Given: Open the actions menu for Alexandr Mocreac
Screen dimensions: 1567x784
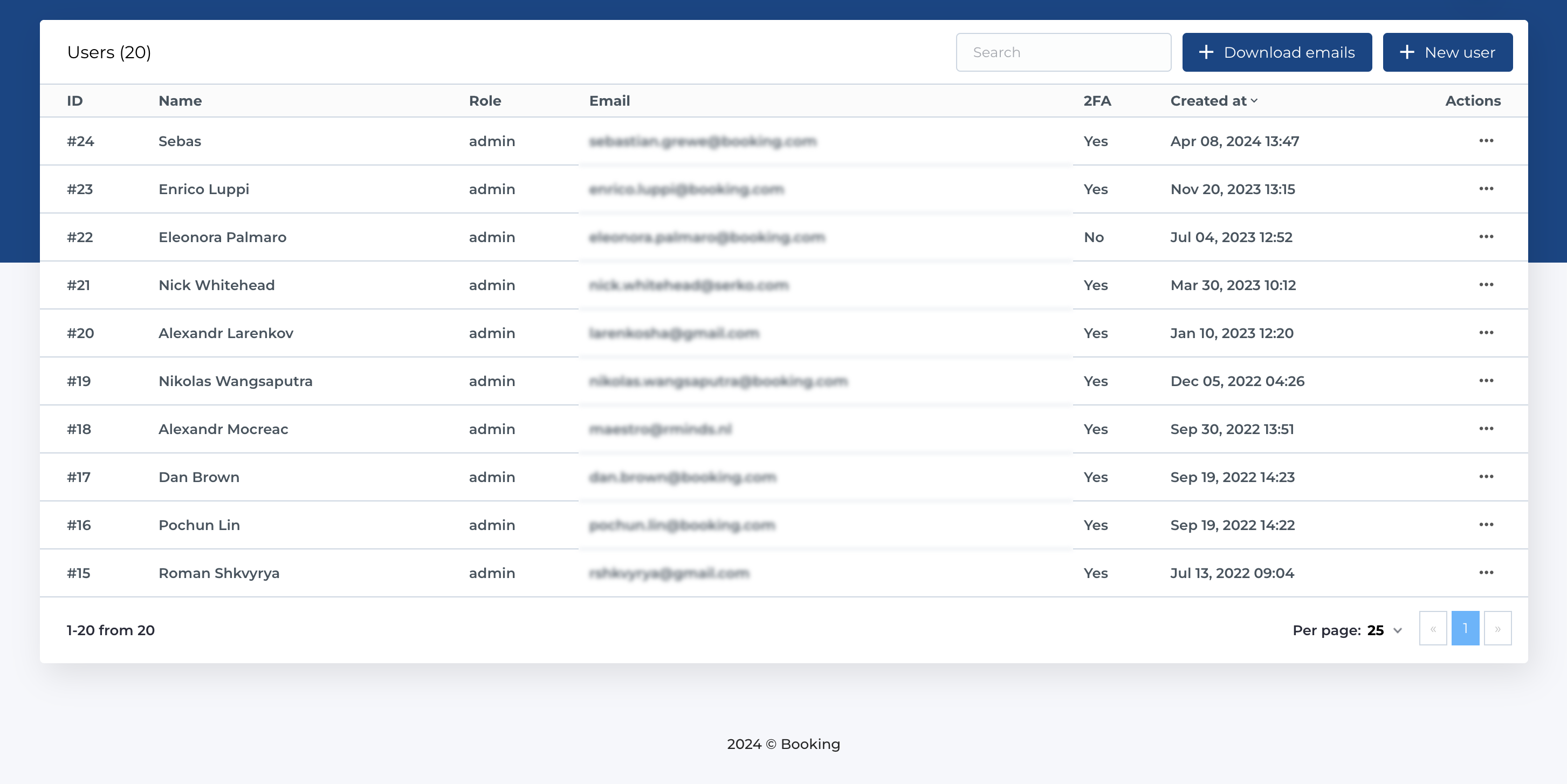Looking at the screenshot, I should (x=1487, y=429).
